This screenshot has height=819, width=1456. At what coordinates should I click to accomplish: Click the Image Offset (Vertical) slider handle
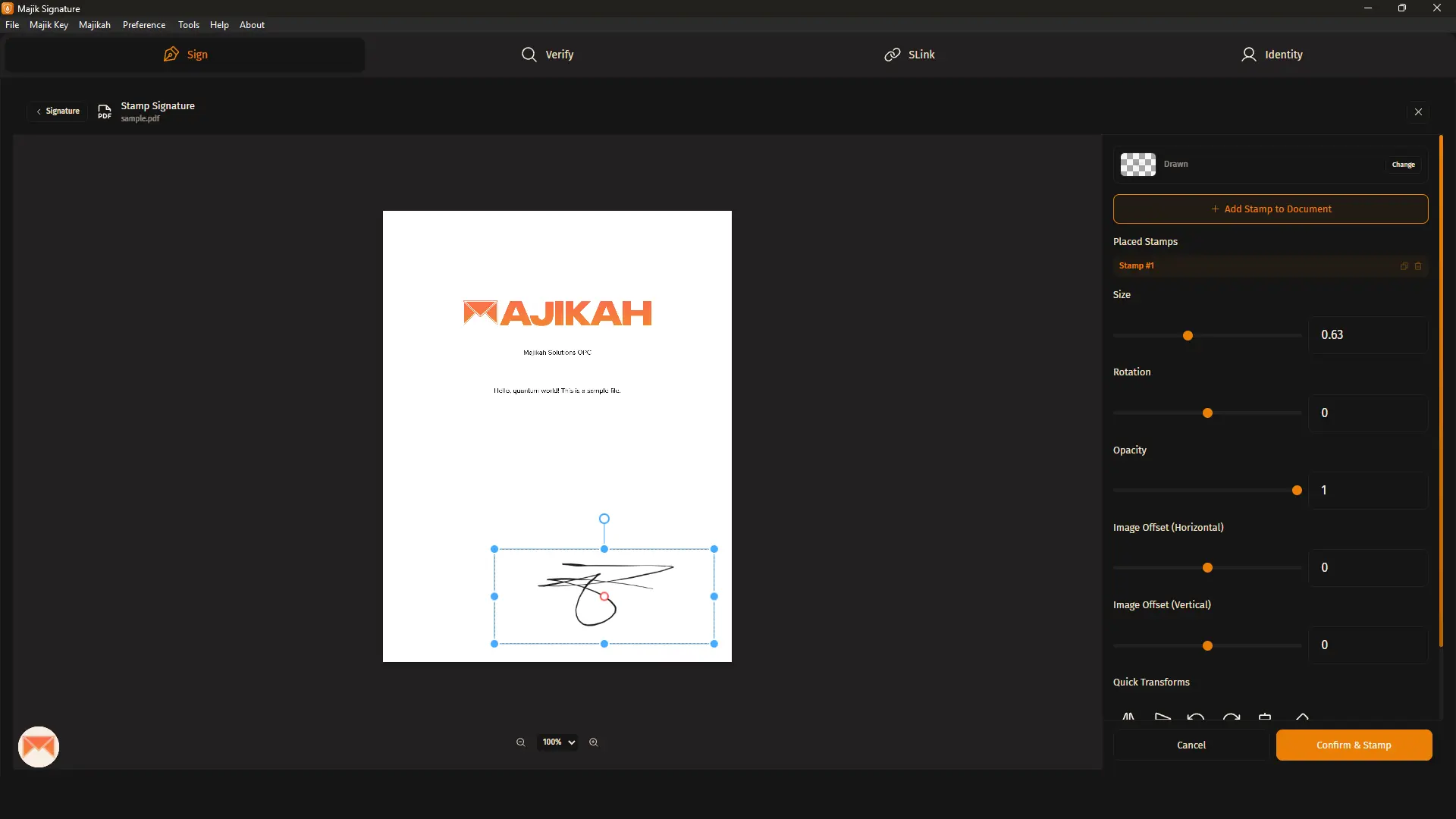point(1208,646)
